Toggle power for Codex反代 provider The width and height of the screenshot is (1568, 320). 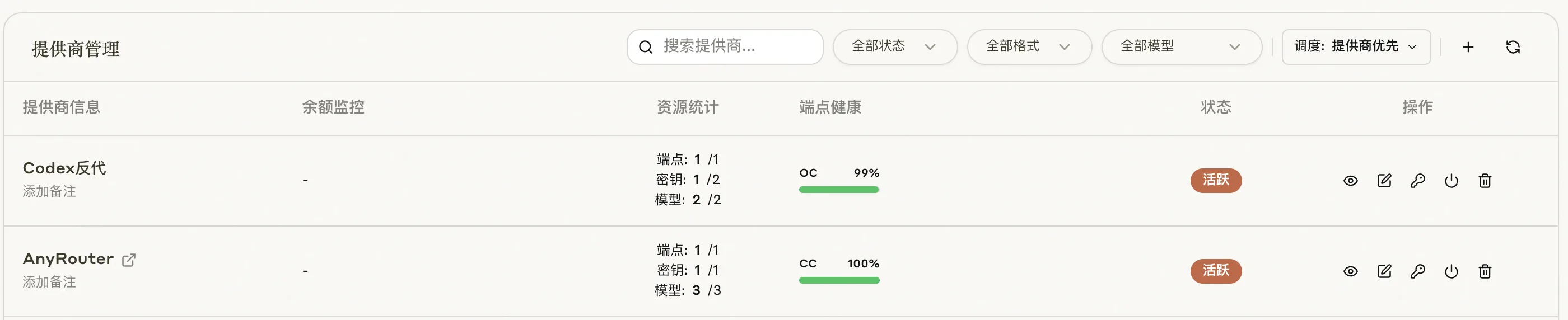coord(1451,181)
